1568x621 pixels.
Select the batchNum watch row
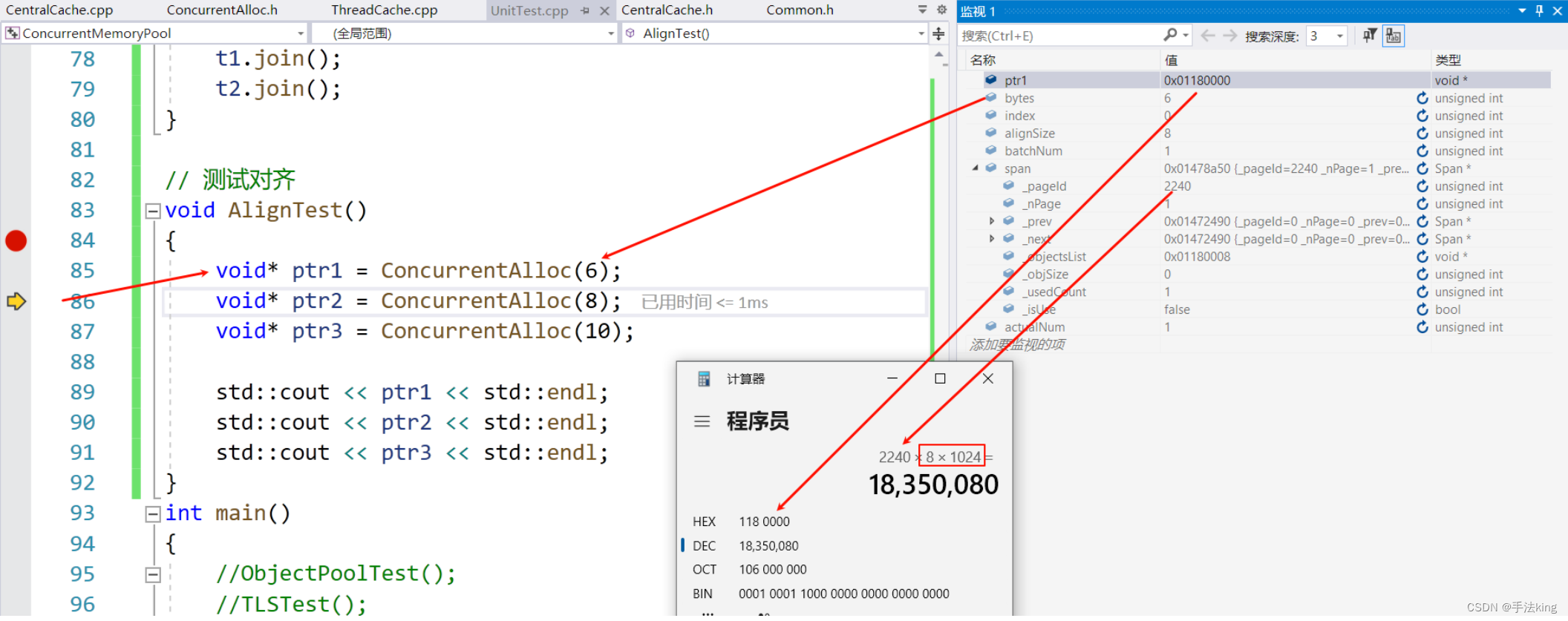pyautogui.click(x=1259, y=151)
